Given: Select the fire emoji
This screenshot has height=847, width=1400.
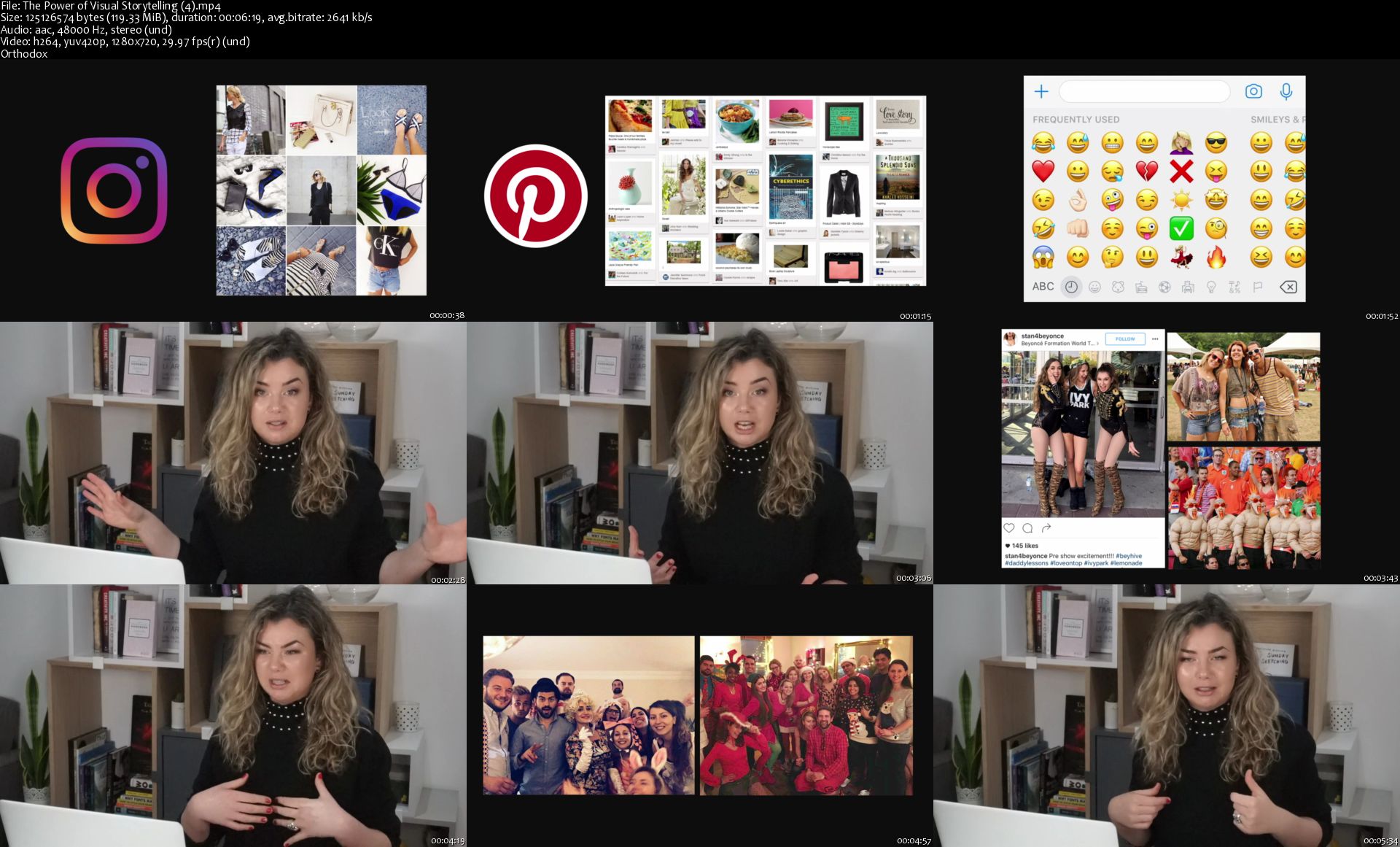Looking at the screenshot, I should point(1216,257).
